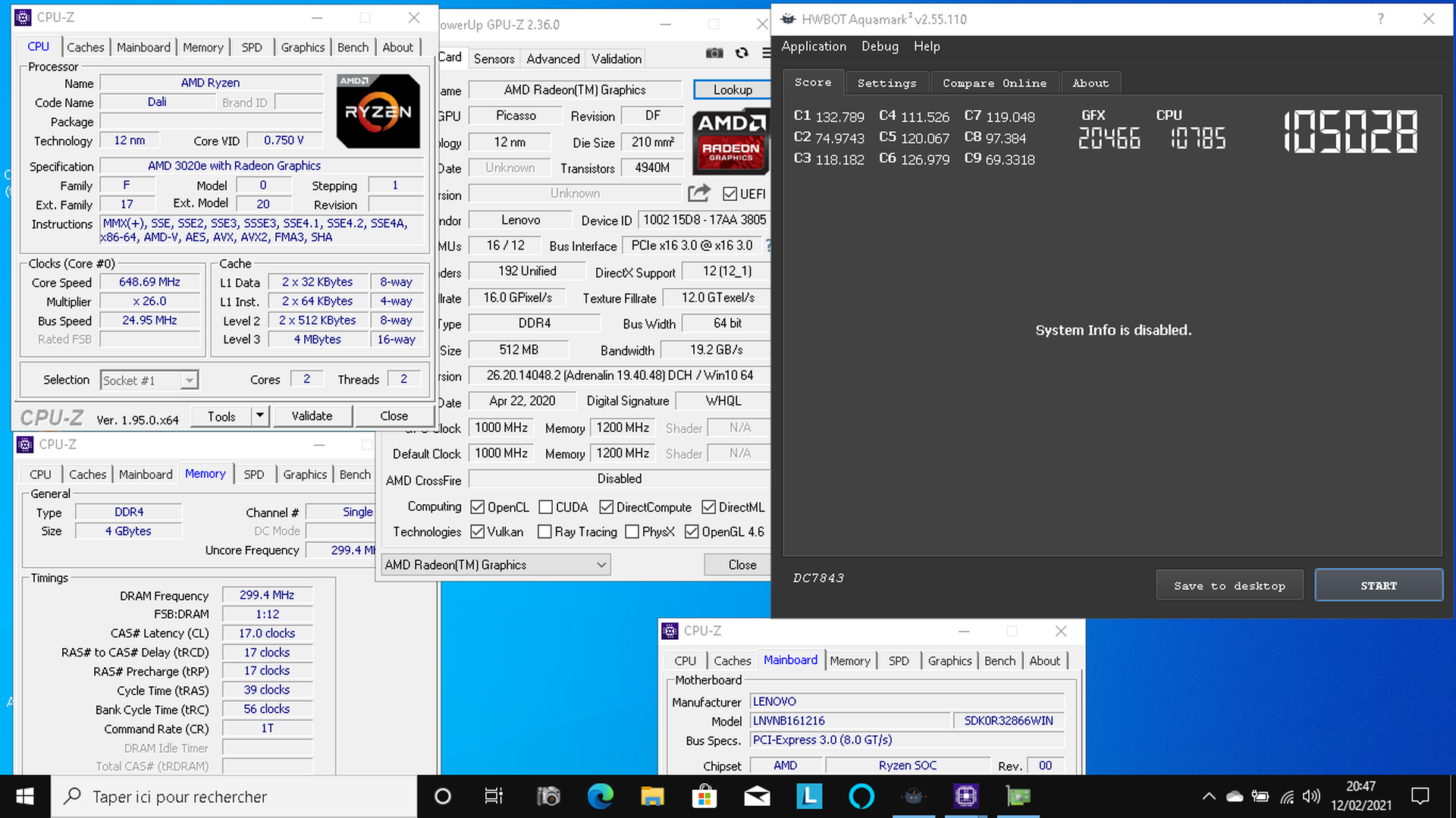Screen dimensions: 1456x818
Task: Open the Windows Start menu
Action: 25,796
